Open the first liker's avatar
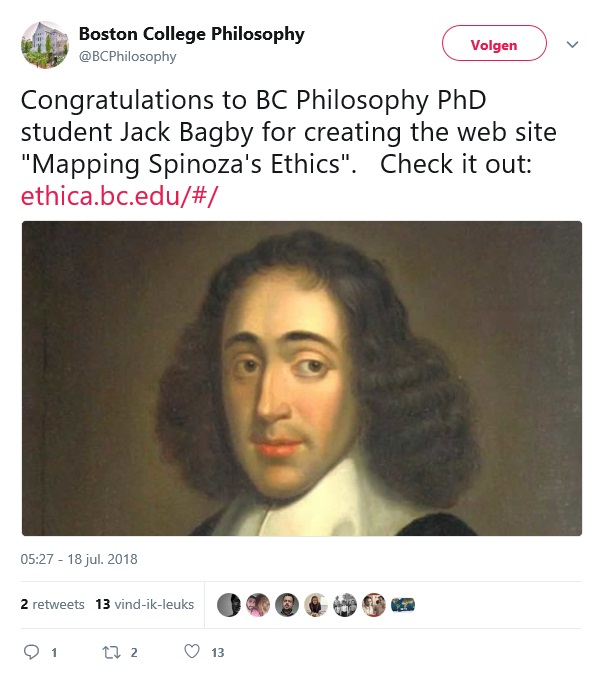 (228, 604)
